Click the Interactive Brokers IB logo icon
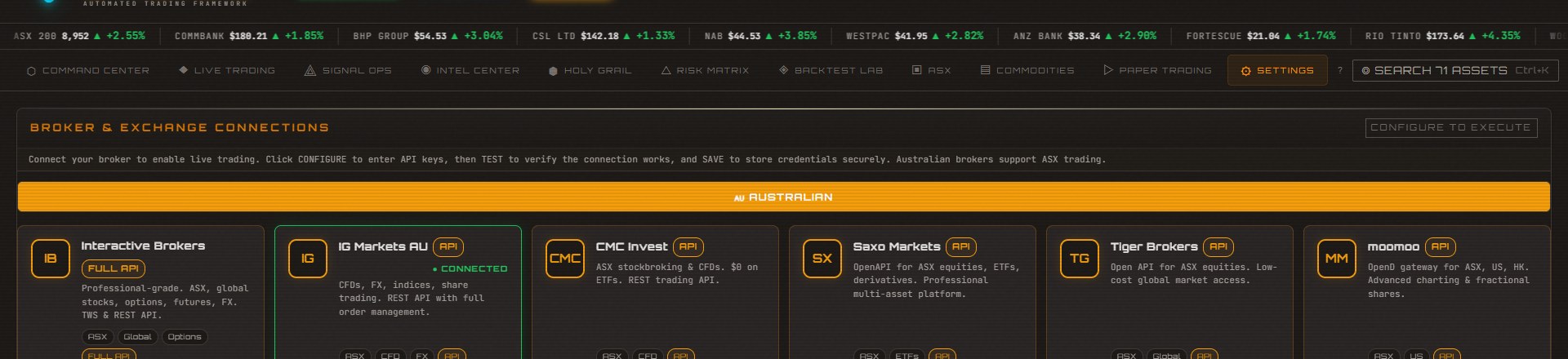Screen dimensions: 1568x359 pos(51,259)
